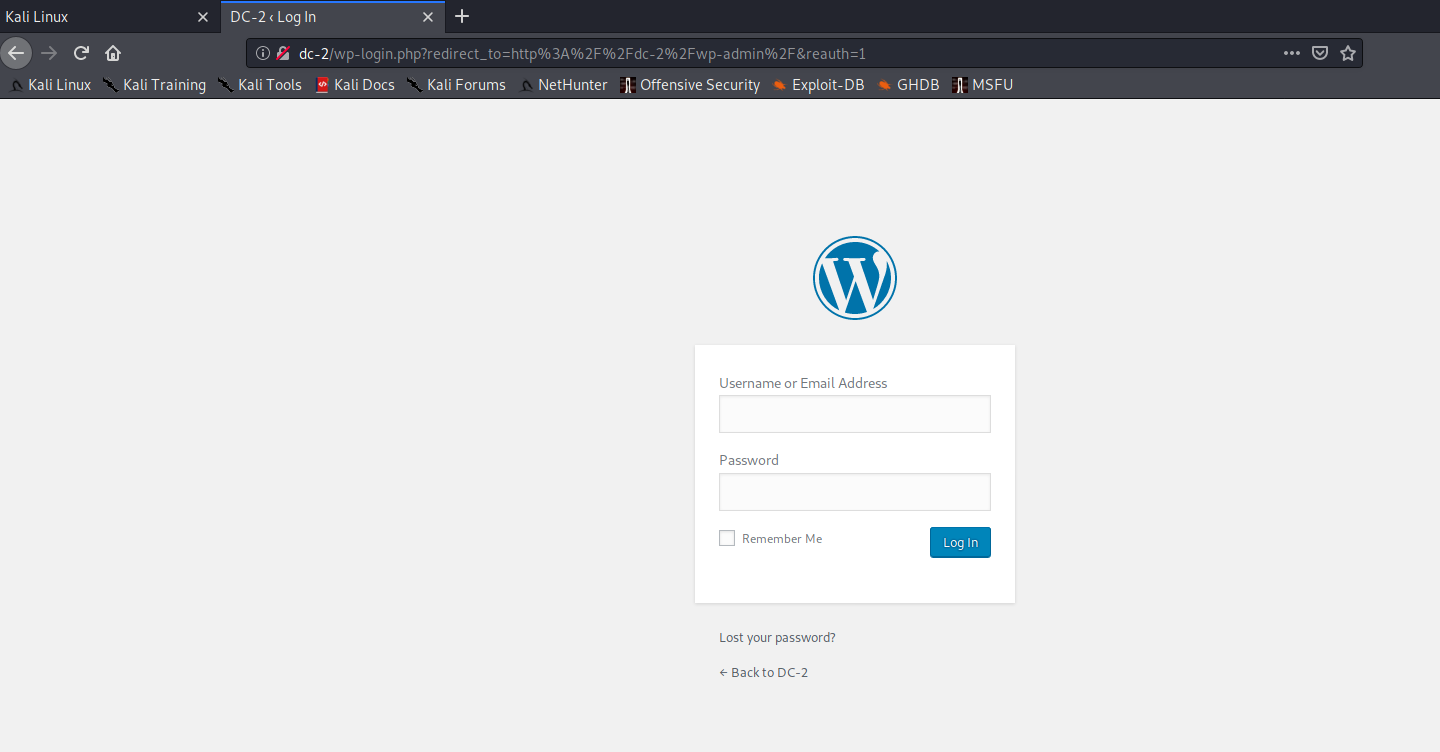
Task: Reload the current page
Action: pos(82,53)
